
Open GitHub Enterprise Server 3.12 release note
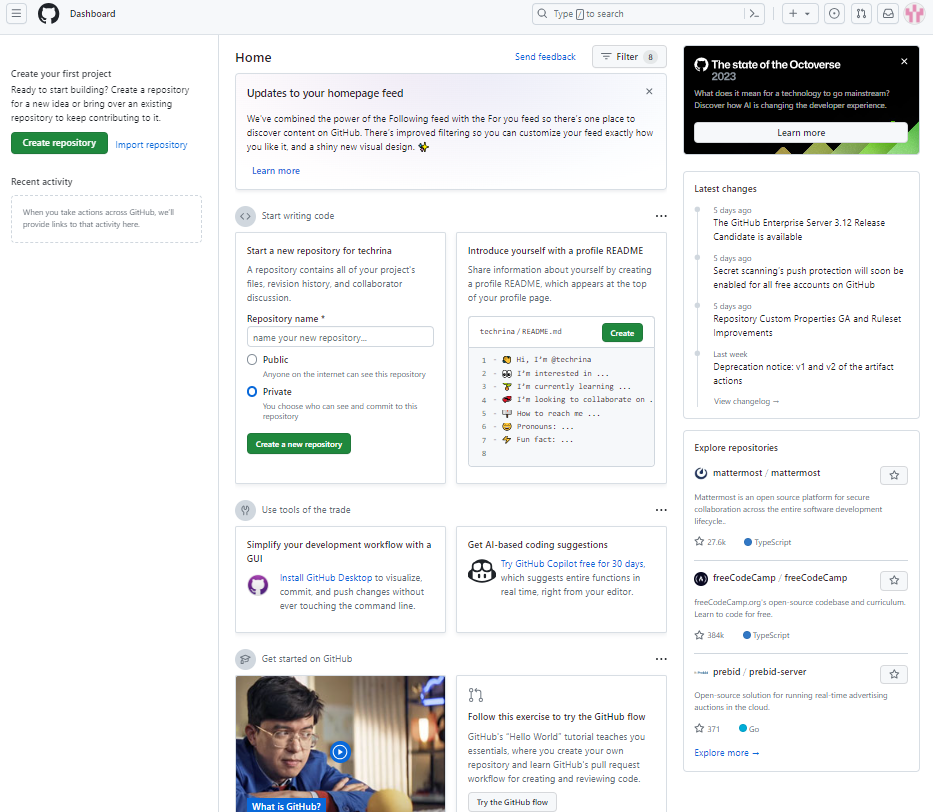point(799,230)
